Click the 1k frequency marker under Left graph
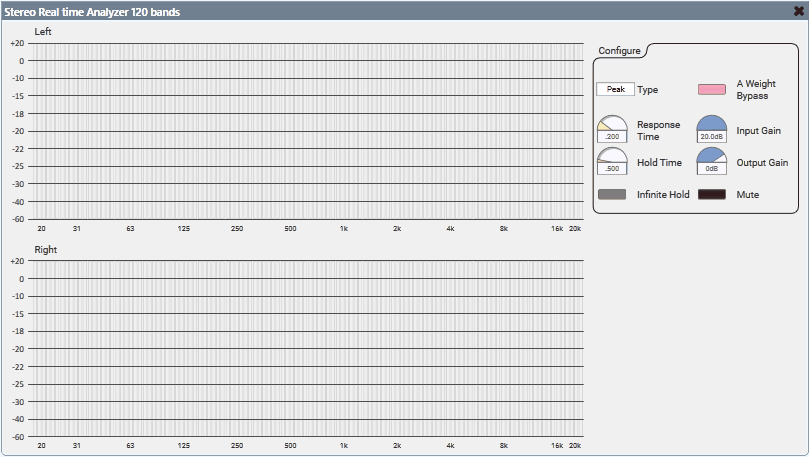Image resolution: width=809 pixels, height=457 pixels. pyautogui.click(x=343, y=229)
